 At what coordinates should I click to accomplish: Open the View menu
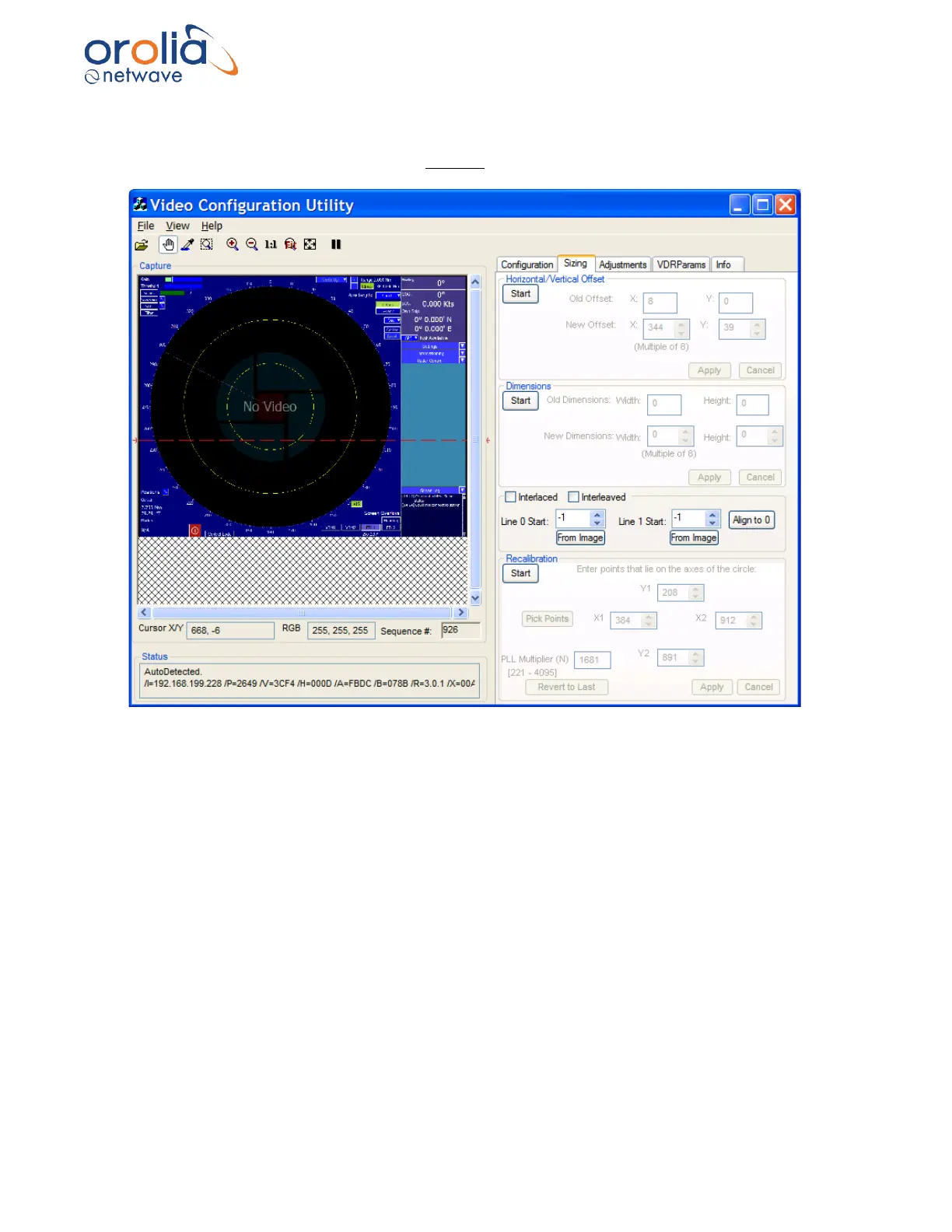click(x=177, y=226)
